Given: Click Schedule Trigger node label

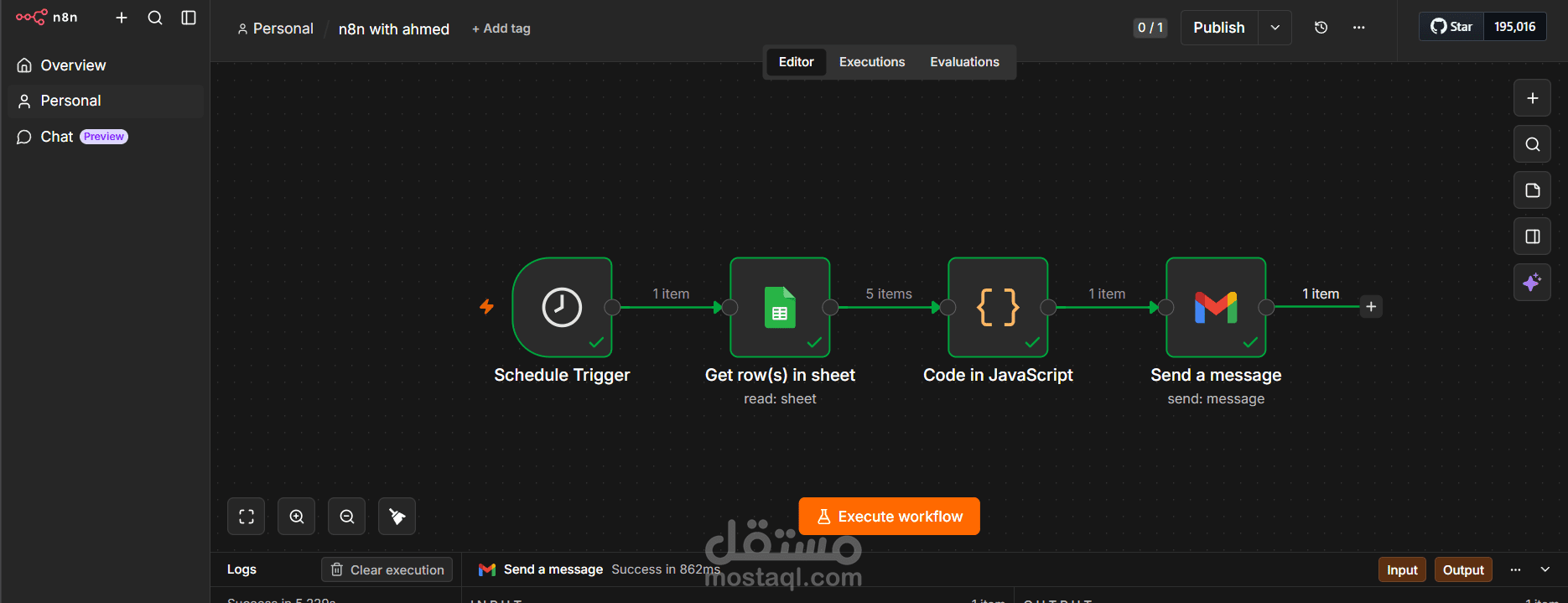Looking at the screenshot, I should click(x=562, y=375).
